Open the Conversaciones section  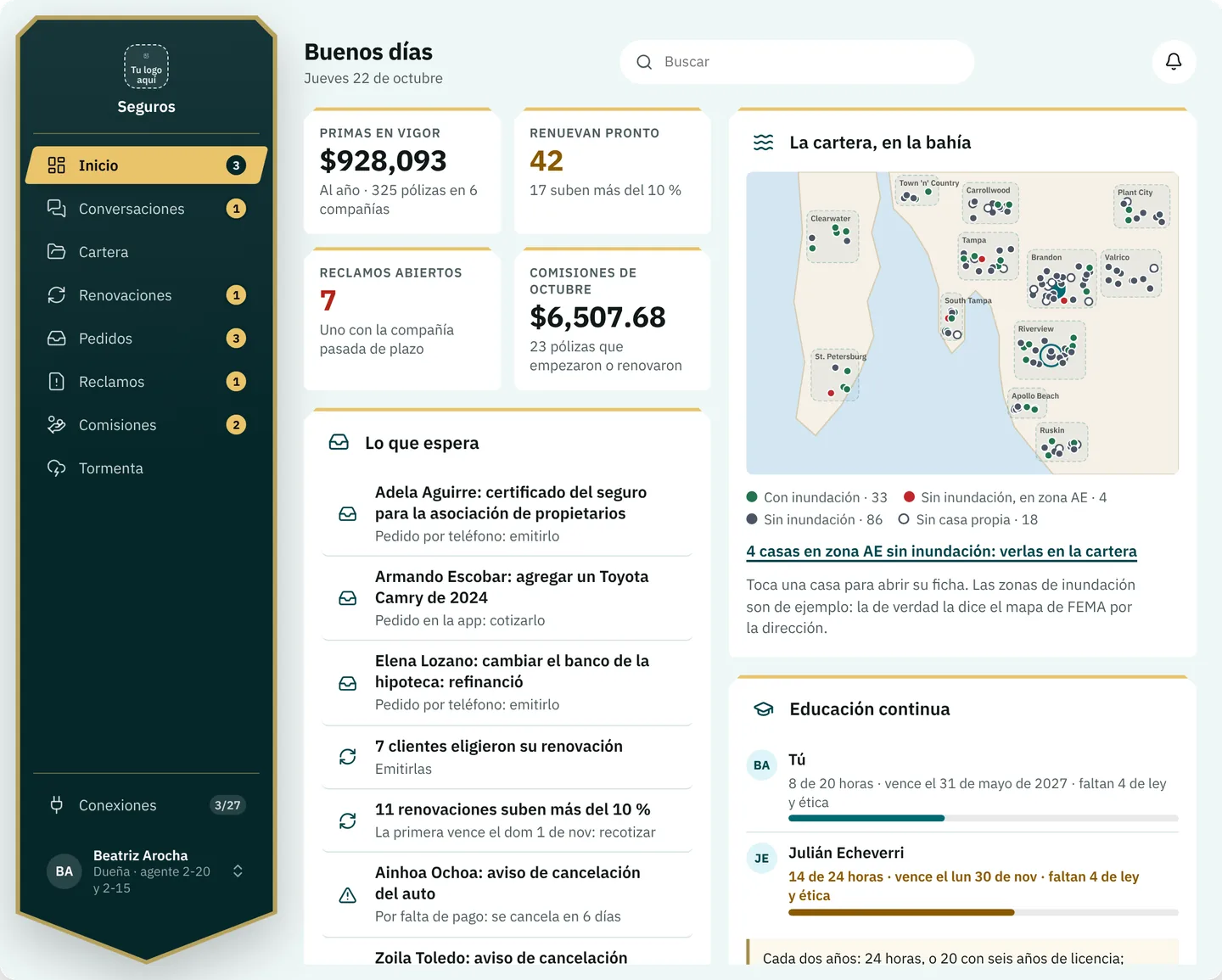[147, 209]
